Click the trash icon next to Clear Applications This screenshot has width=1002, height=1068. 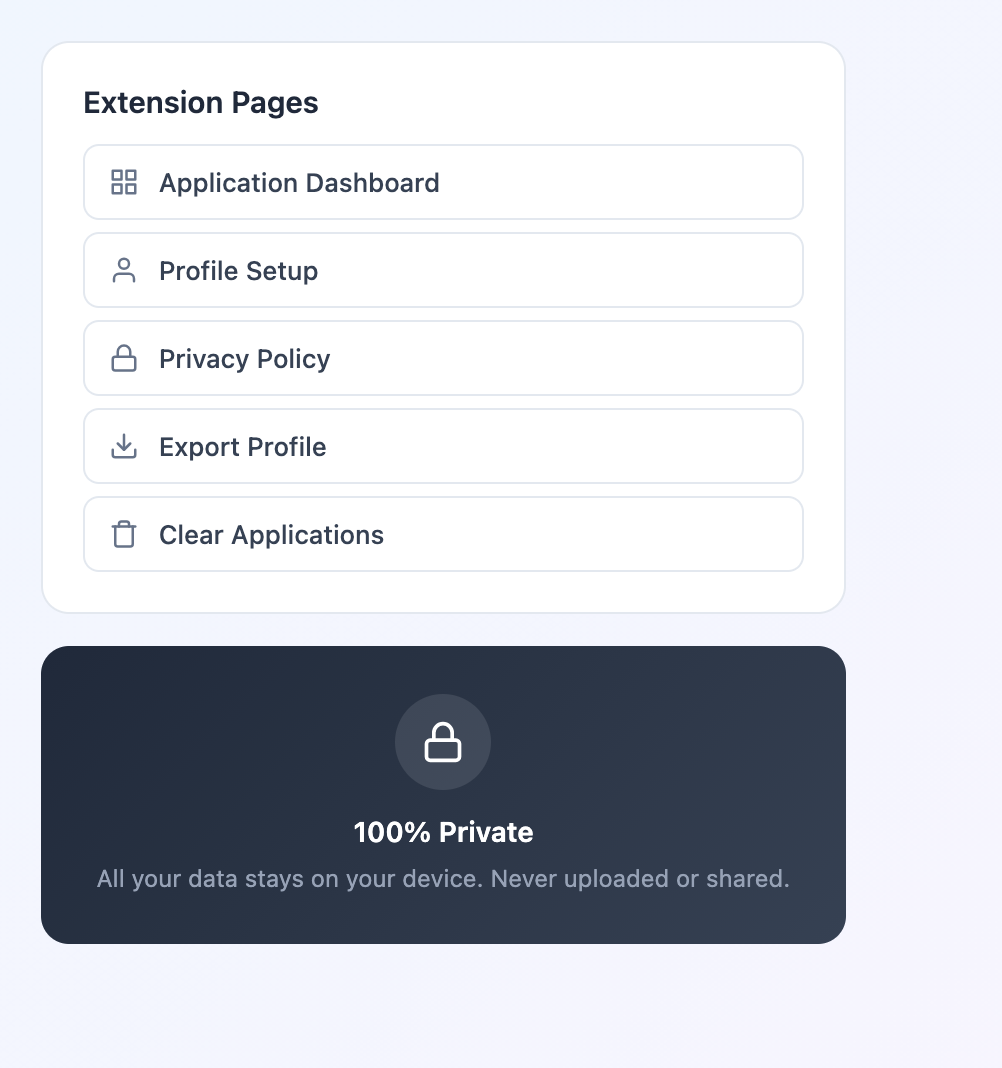(x=123, y=534)
